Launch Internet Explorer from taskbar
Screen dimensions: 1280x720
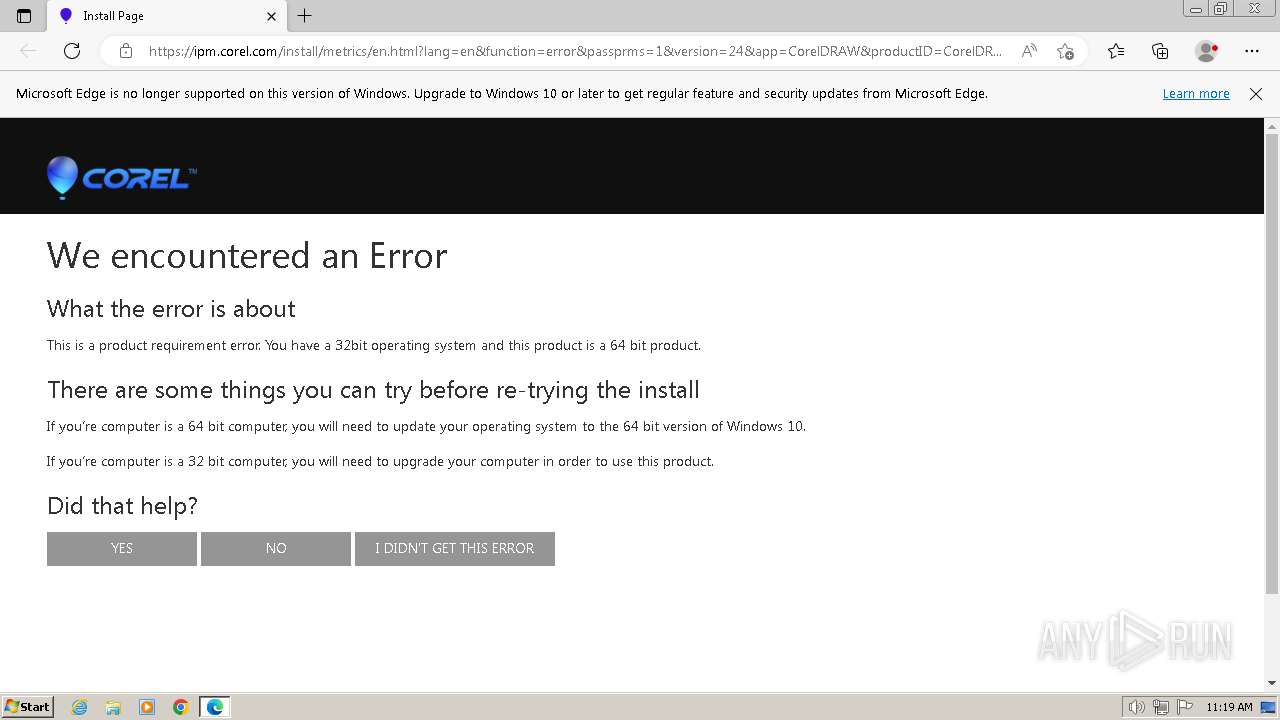tap(80, 707)
